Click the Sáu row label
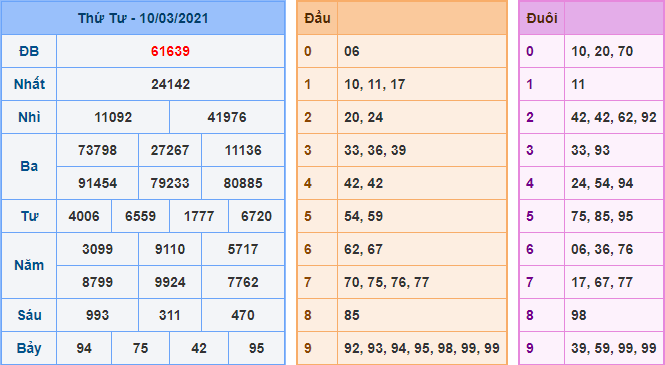This screenshot has height=365, width=665. [29, 315]
